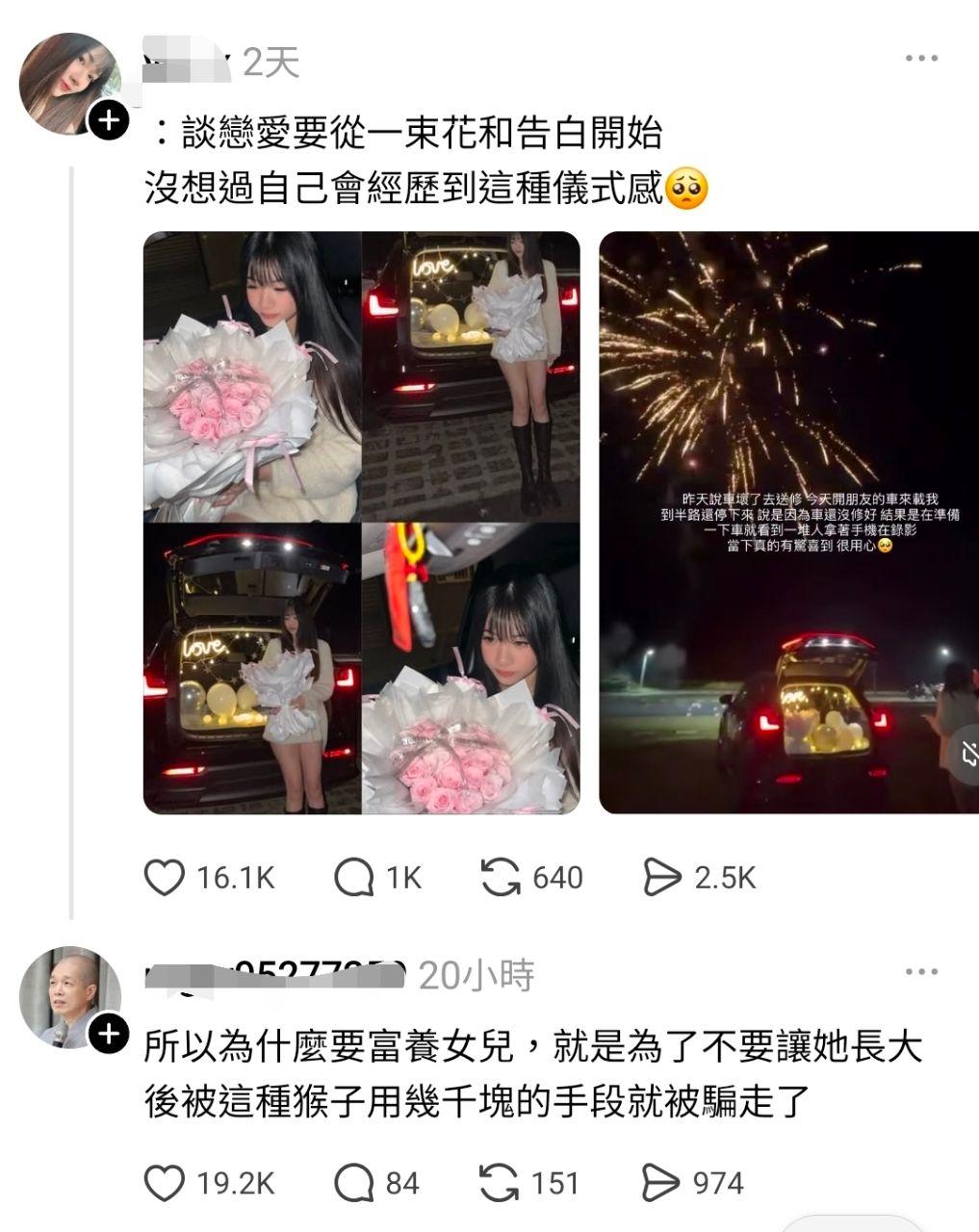The height and width of the screenshot is (1232, 979).
Task: Open the reply author's username link
Action: tap(275, 974)
